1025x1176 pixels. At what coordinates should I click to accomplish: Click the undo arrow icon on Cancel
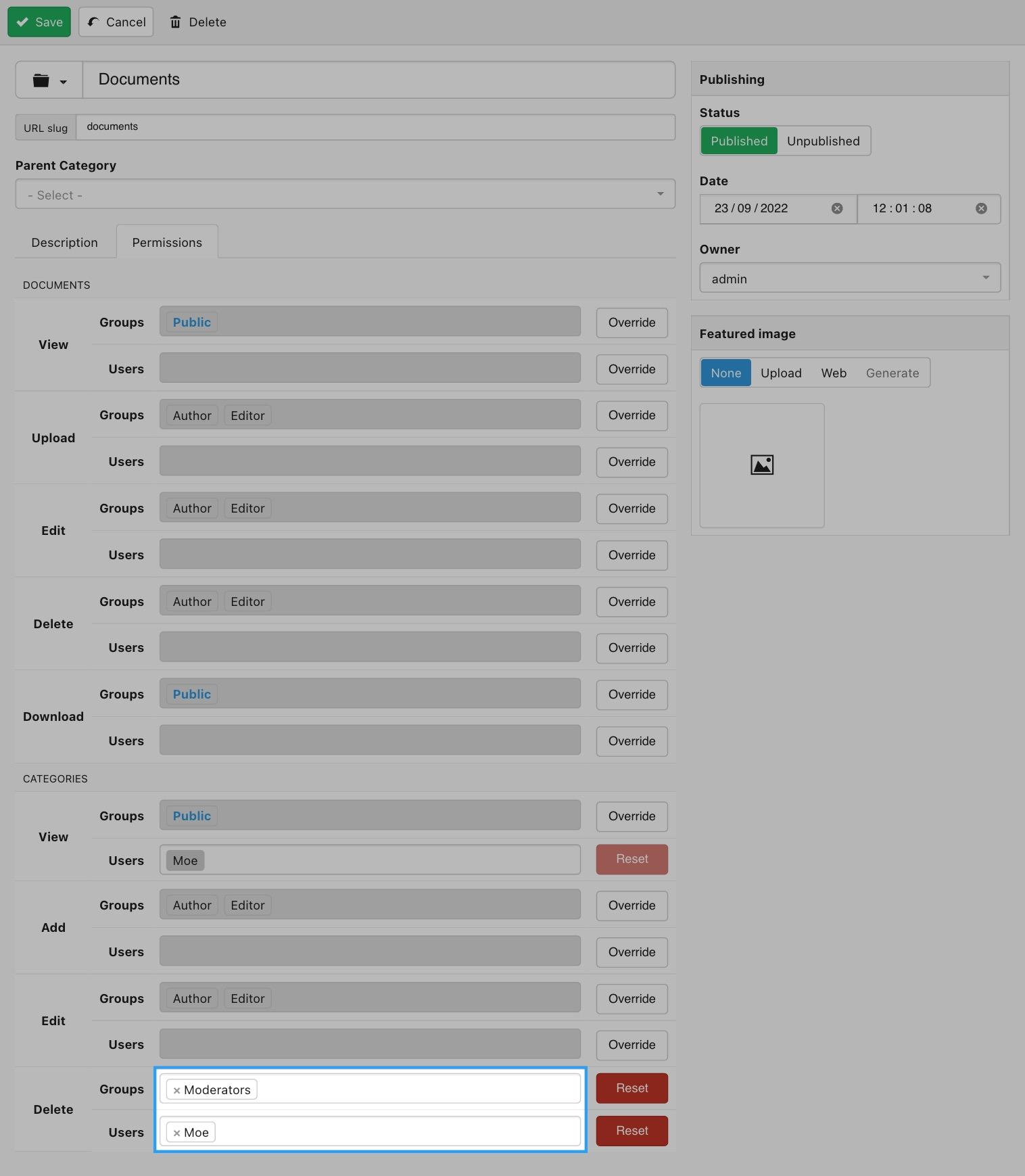(x=93, y=22)
